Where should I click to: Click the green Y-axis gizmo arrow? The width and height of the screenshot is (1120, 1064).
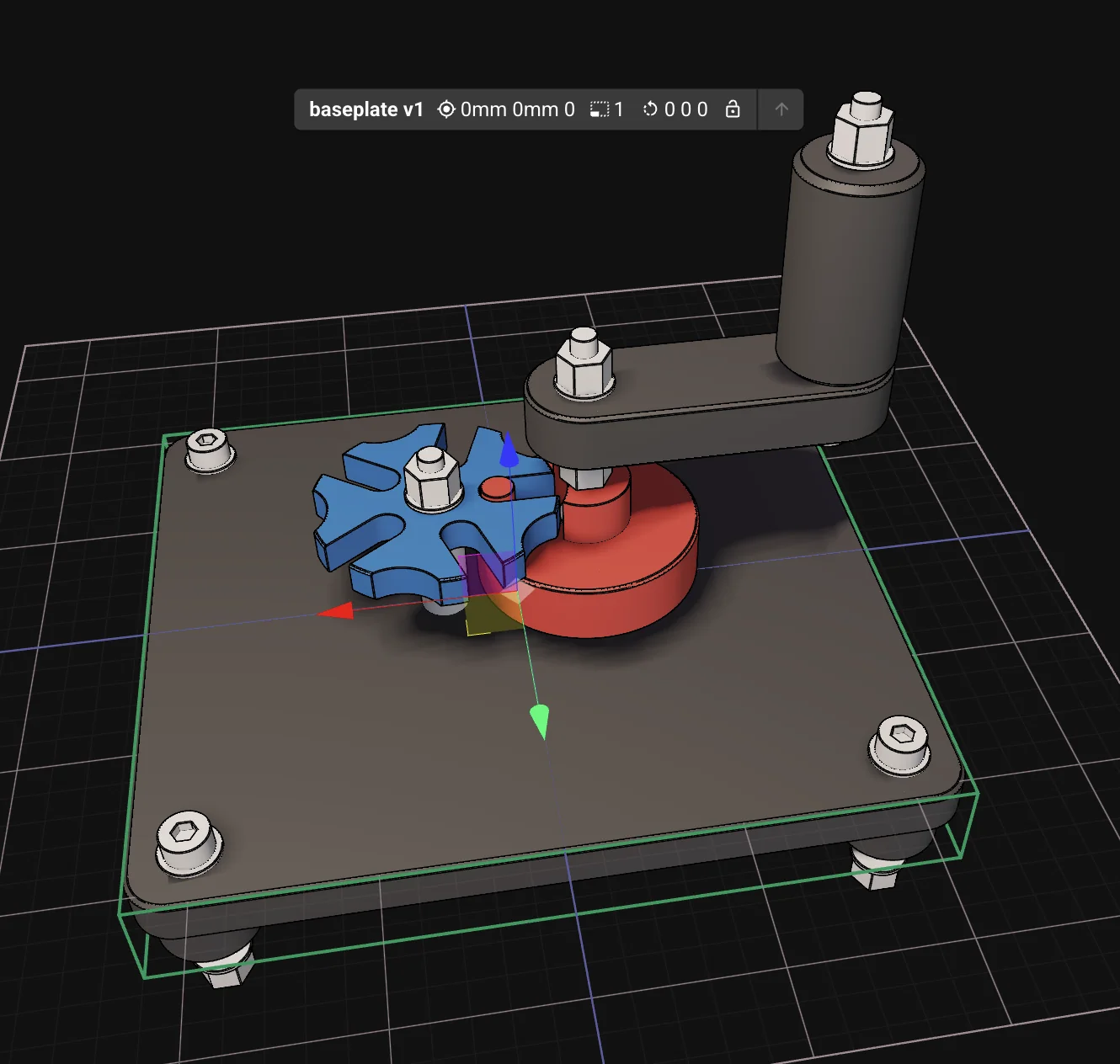coord(540,721)
